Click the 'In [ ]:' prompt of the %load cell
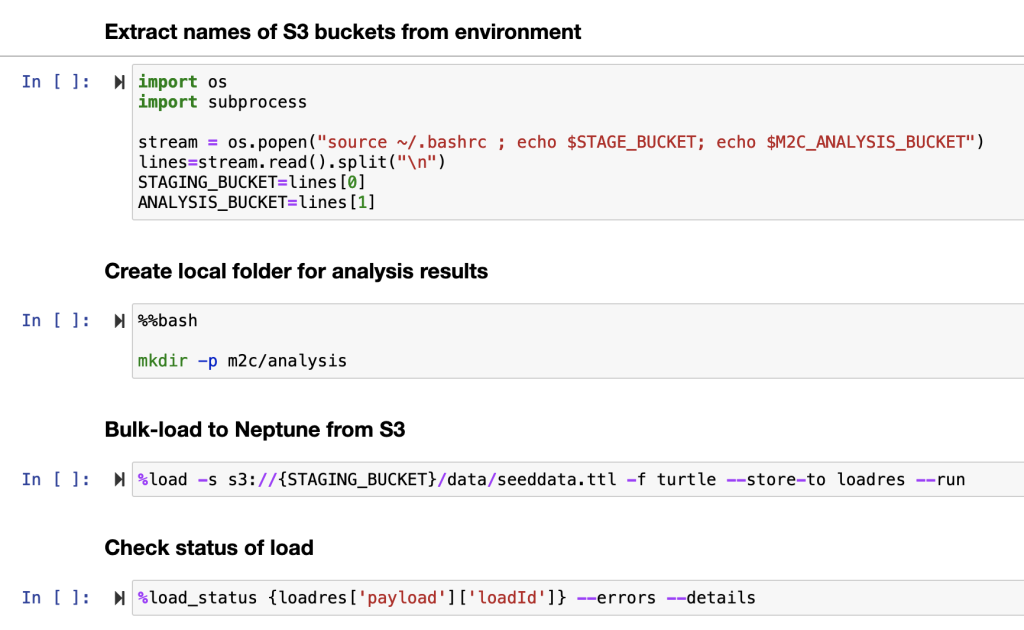The height and width of the screenshot is (630, 1024). pos(56,480)
